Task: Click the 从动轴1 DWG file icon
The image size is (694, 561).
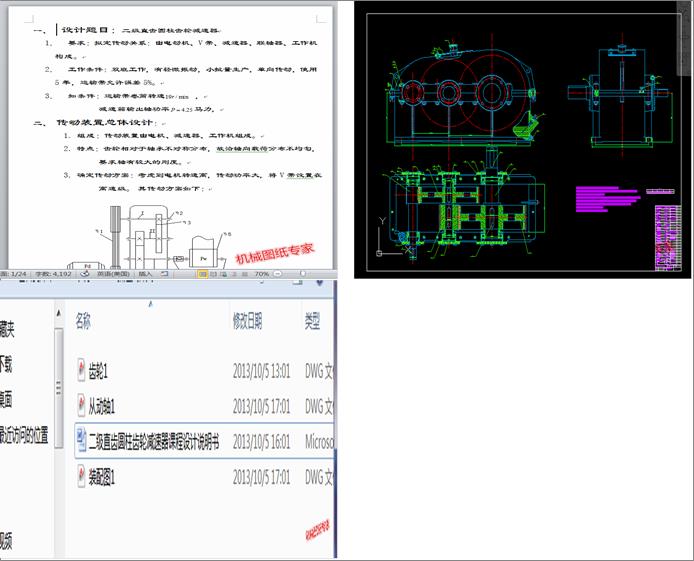Action: click(81, 405)
